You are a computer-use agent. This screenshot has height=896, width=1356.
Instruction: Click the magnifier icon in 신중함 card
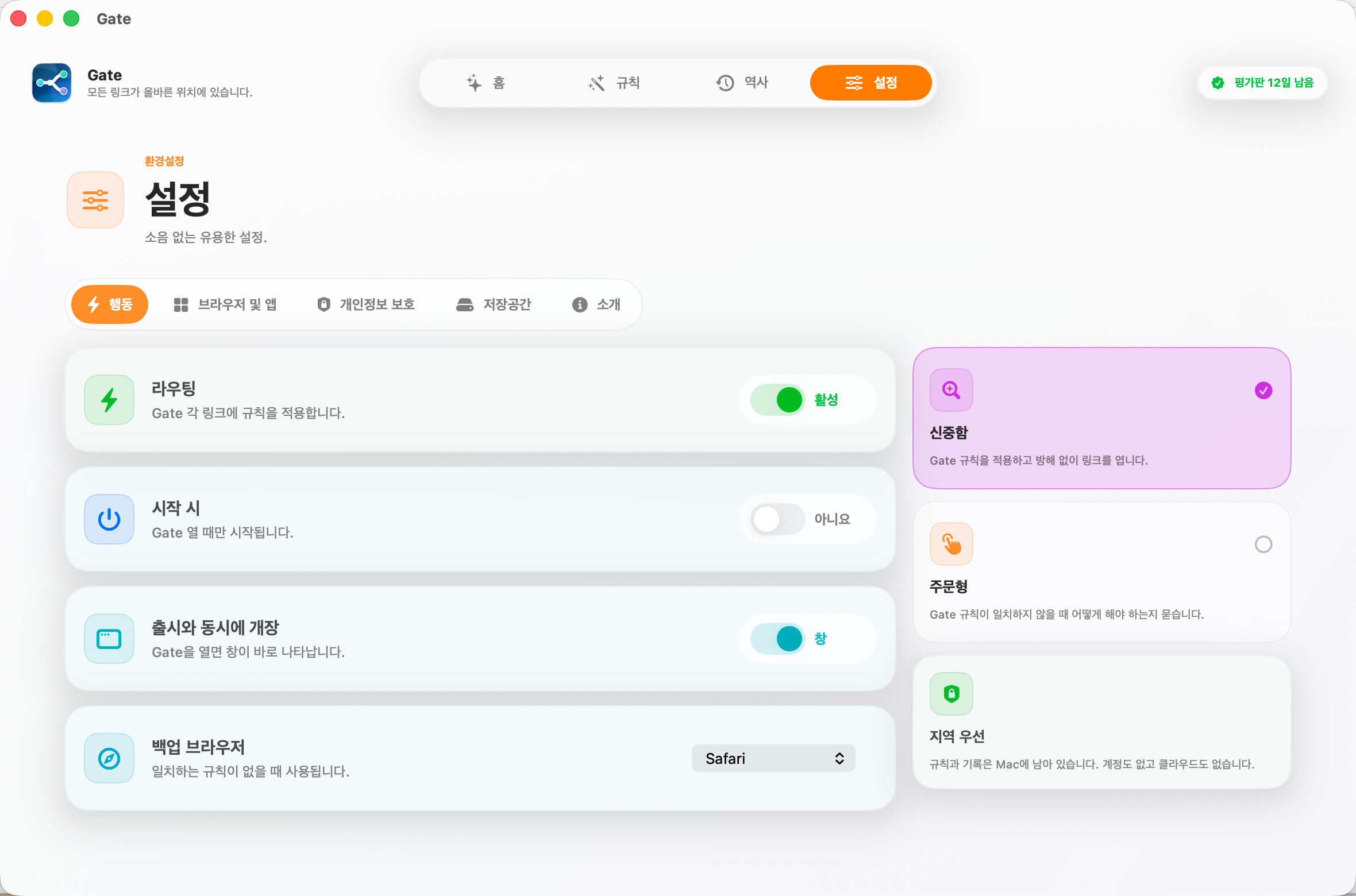coord(951,390)
